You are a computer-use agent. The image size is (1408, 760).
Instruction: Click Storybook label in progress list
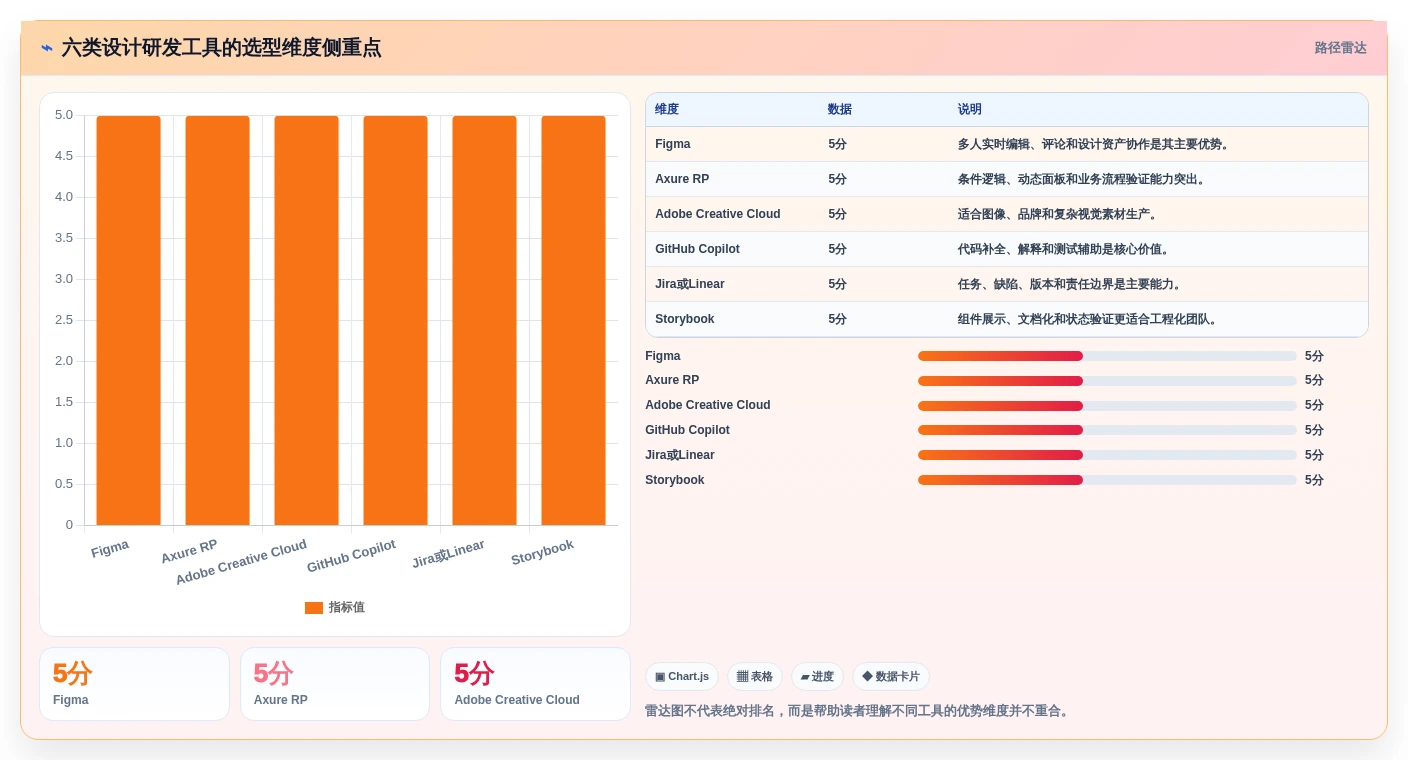675,480
